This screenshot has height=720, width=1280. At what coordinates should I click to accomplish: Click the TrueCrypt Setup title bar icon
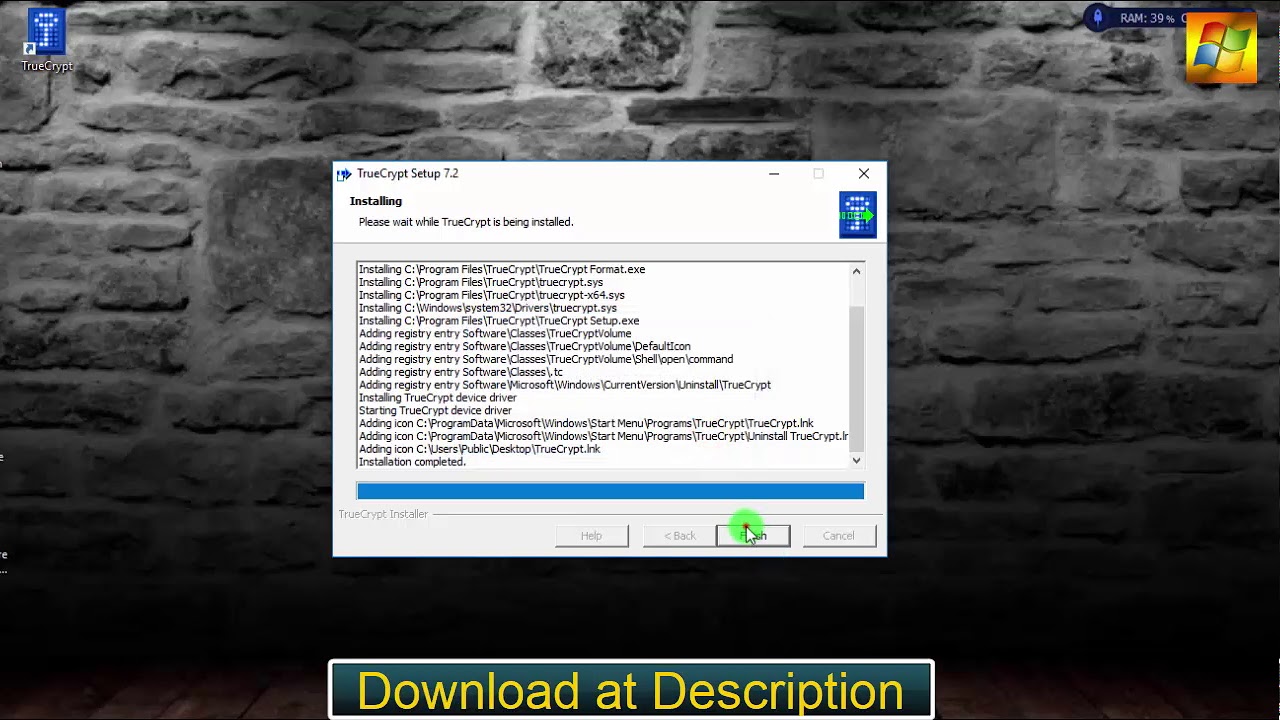pos(344,174)
